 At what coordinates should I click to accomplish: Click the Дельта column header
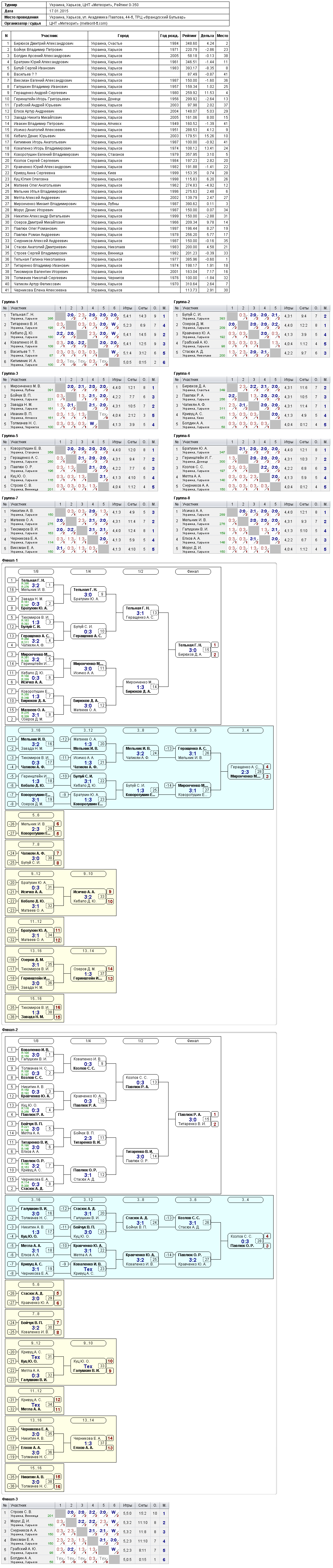[x=207, y=36]
